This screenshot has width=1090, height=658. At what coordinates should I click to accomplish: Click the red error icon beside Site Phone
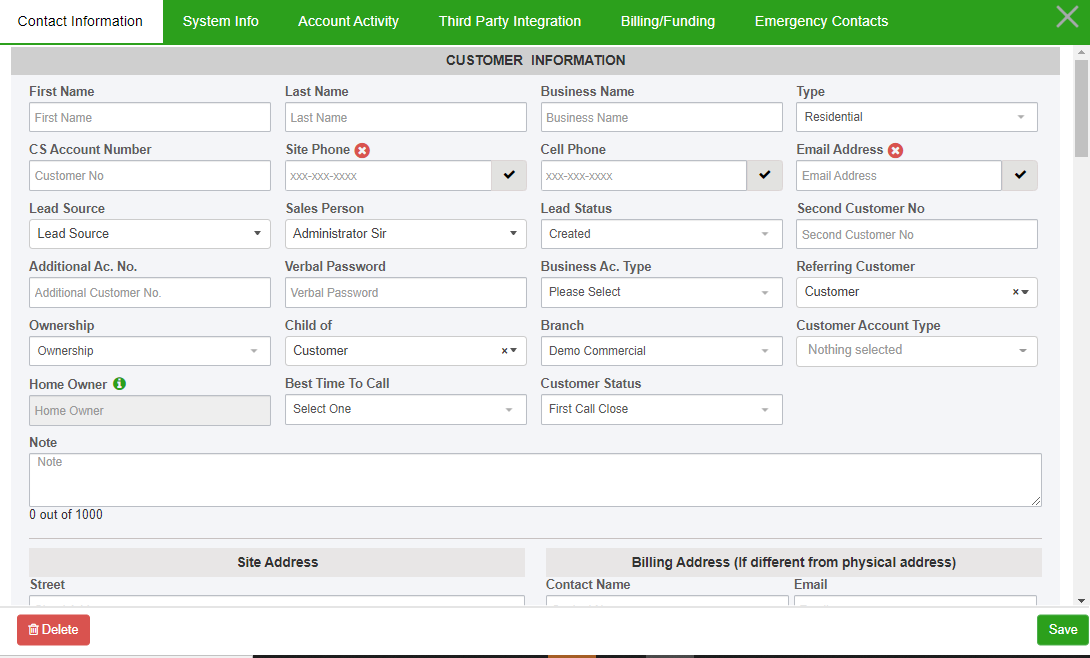362,150
